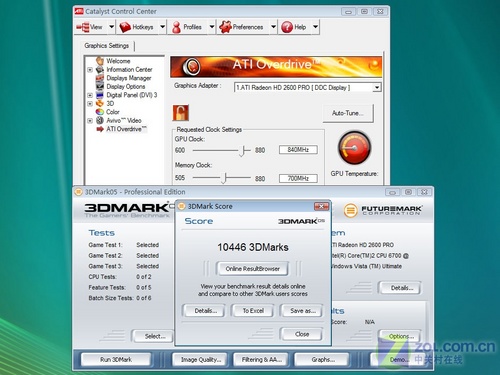
Task: Click the 3DMark Score dialog title icon
Action: [181, 206]
